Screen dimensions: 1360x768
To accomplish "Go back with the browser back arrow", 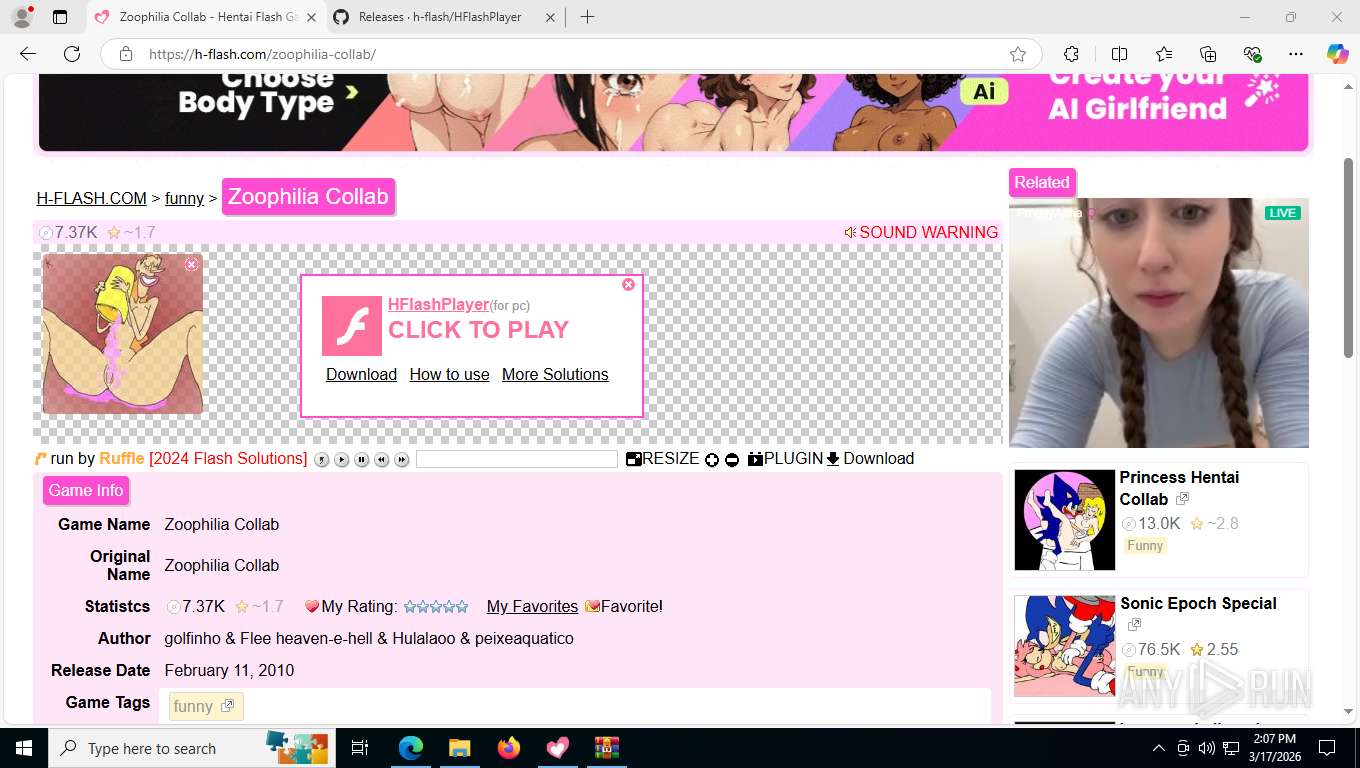I will click(28, 54).
